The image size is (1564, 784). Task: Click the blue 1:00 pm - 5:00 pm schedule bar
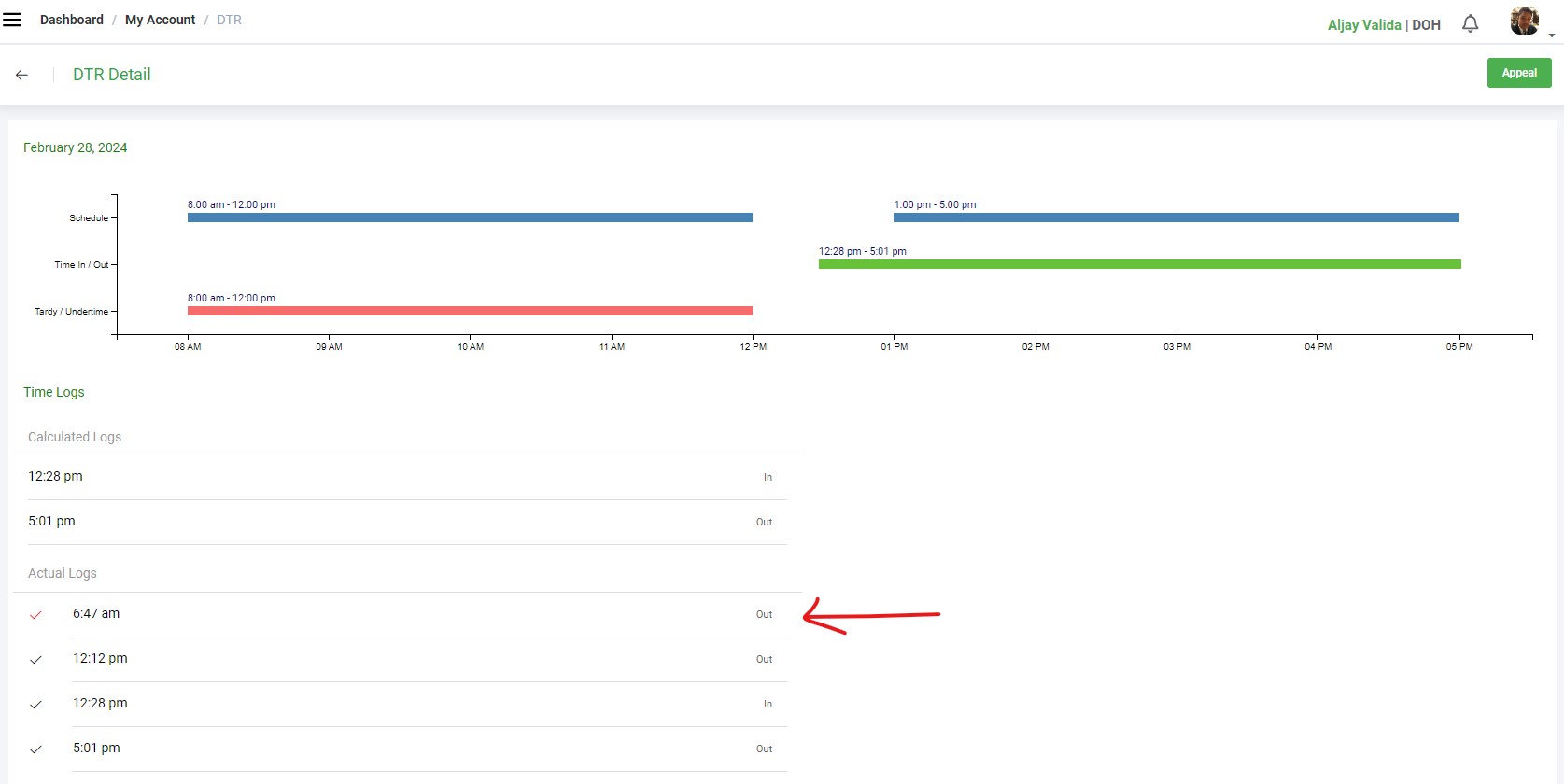pyautogui.click(x=1176, y=217)
